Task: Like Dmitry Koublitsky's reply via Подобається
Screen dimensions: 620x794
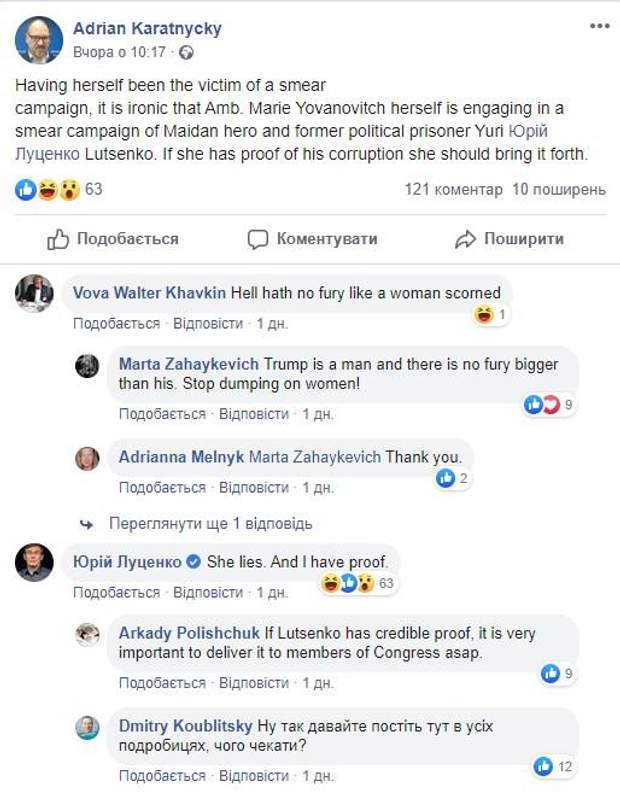Action: point(162,776)
